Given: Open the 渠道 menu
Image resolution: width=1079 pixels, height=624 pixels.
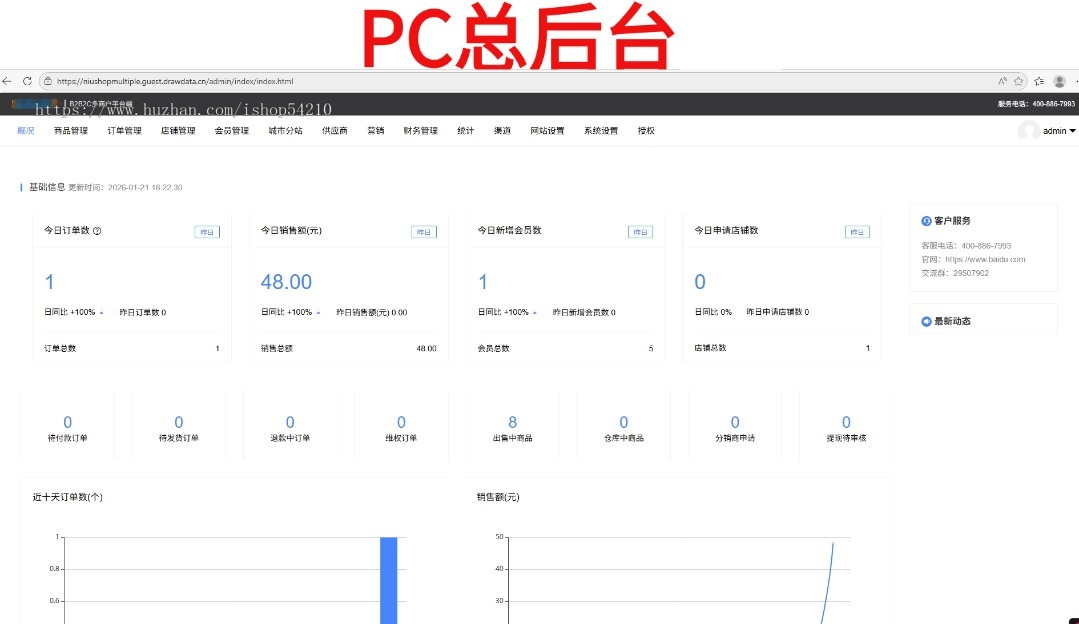Looking at the screenshot, I should click(502, 131).
